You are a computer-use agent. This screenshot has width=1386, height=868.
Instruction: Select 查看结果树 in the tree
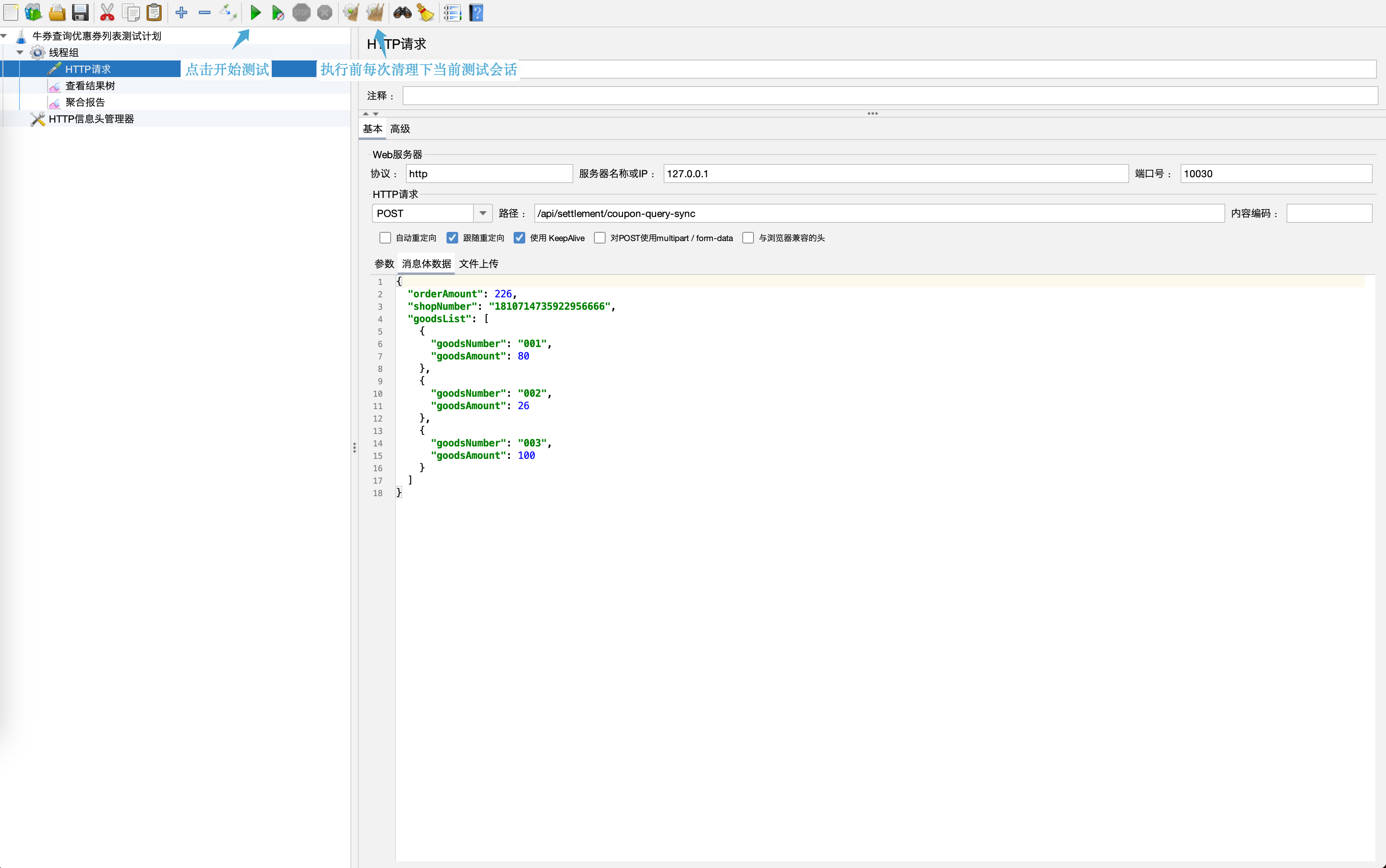click(89, 86)
